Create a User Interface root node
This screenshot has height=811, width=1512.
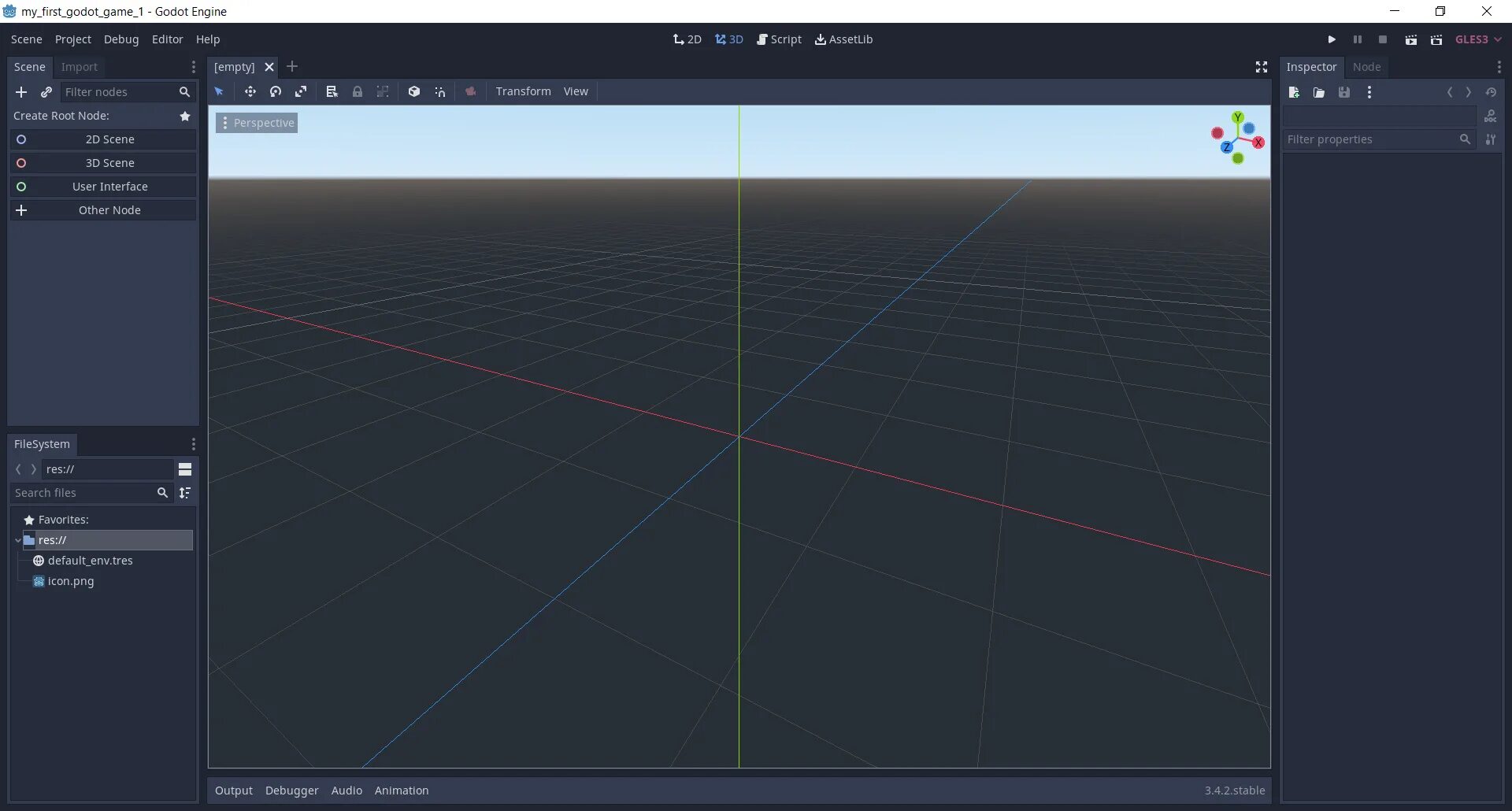(103, 187)
